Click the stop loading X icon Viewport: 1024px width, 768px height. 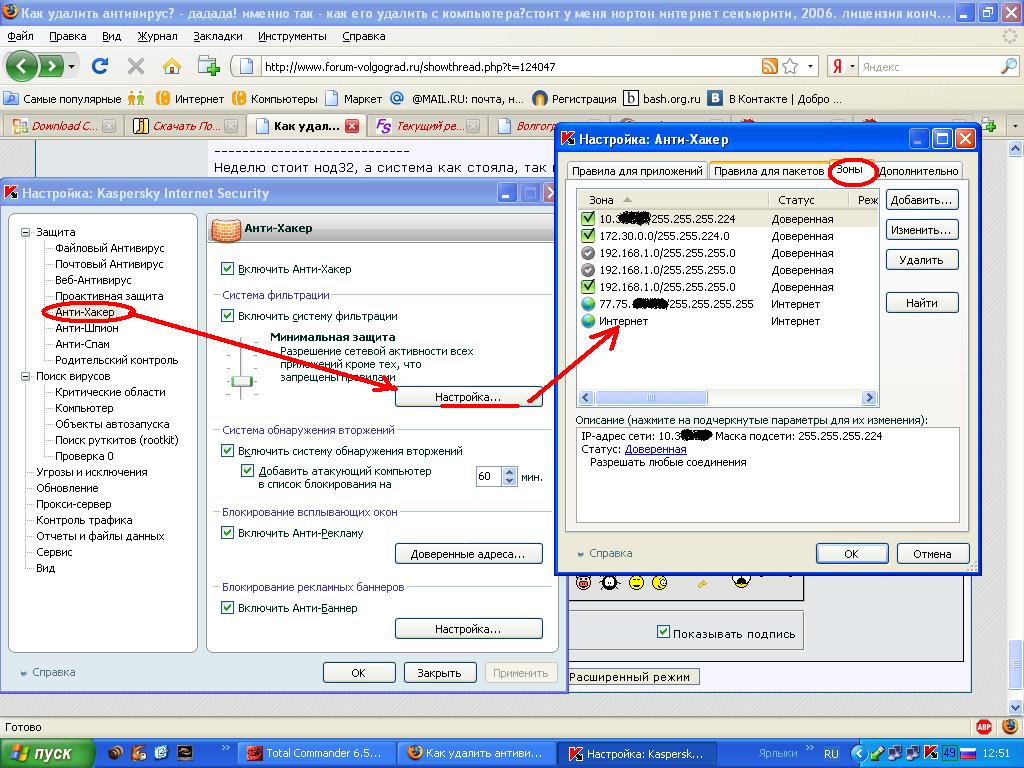[x=136, y=67]
